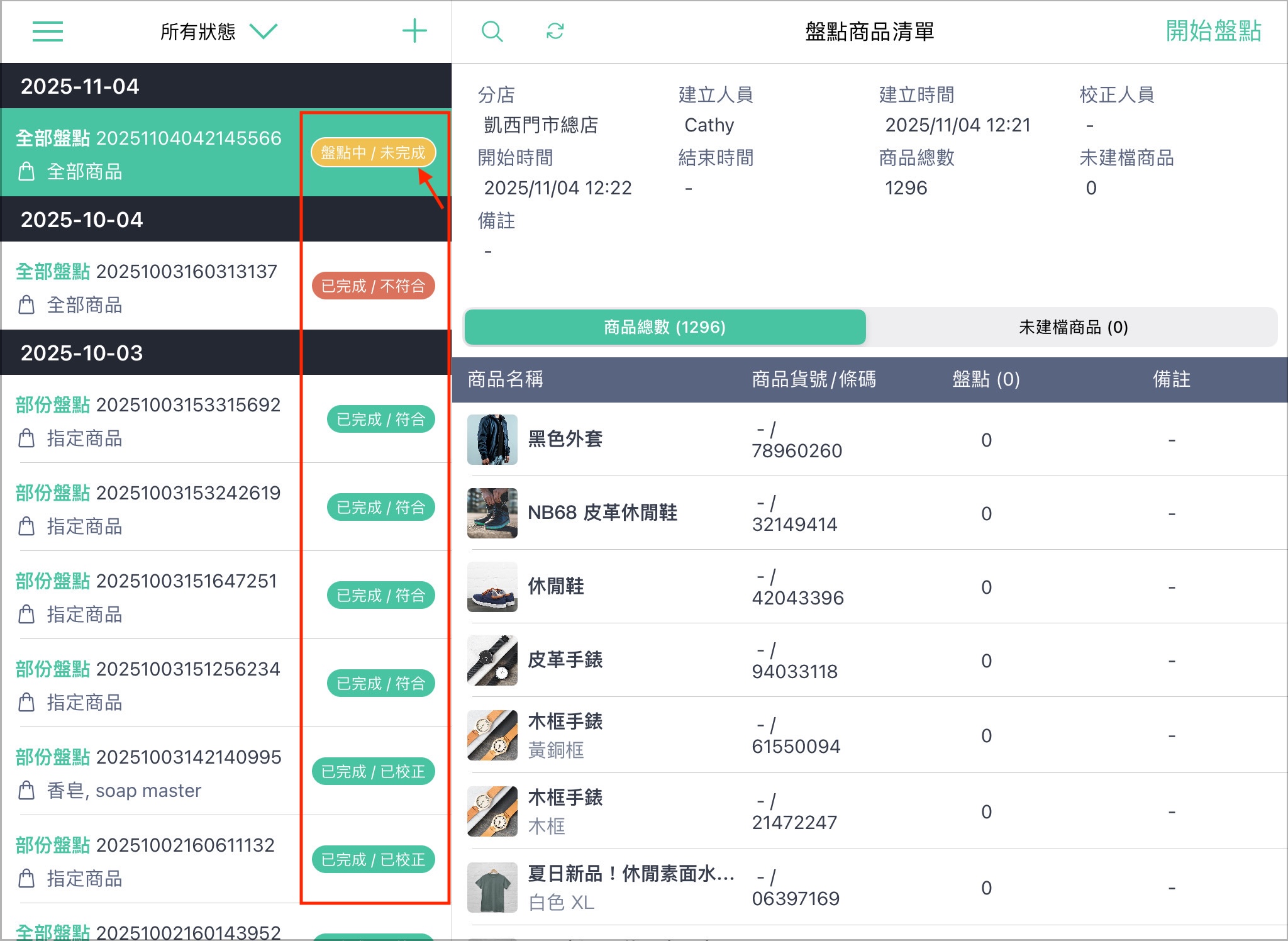This screenshot has height=941, width=1288.
Task: Click bag icon for record 20251002160611132
Action: point(26,878)
